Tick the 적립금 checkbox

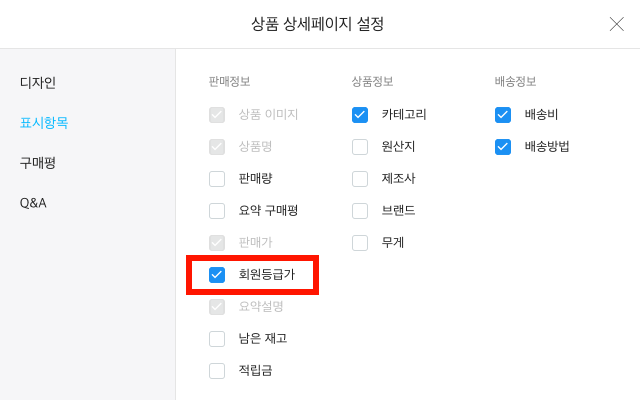coord(217,370)
